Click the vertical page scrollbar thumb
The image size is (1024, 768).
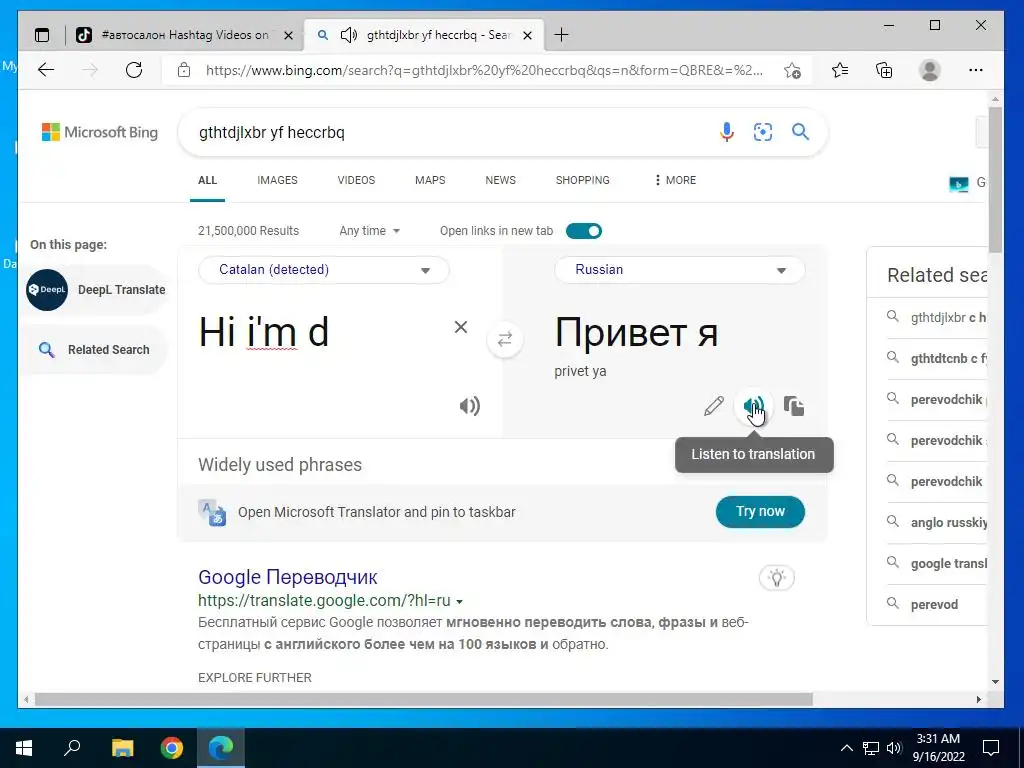coord(995,180)
